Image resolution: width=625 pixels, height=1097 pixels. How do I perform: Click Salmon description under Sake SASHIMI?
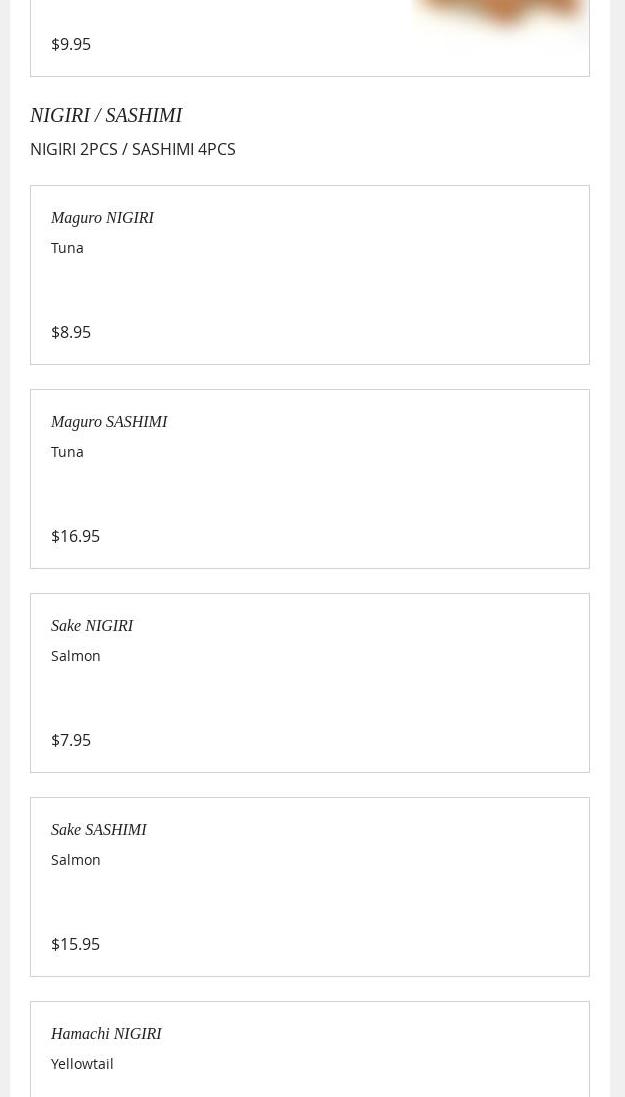76,859
